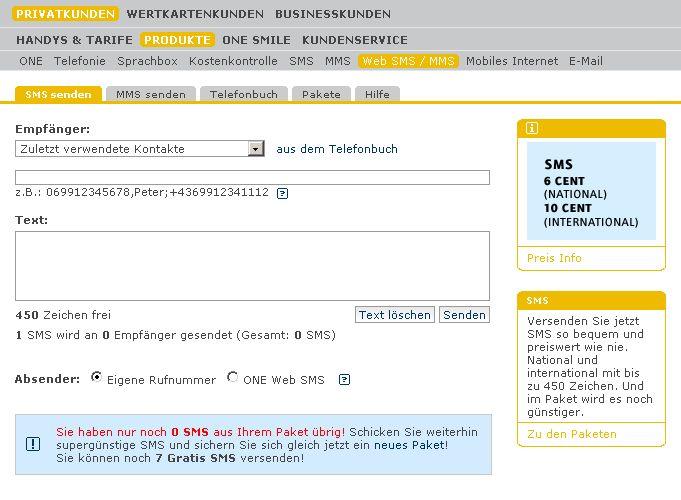Image resolution: width=681 pixels, height=500 pixels.
Task: Open the Preis Info link
Action: [554, 258]
